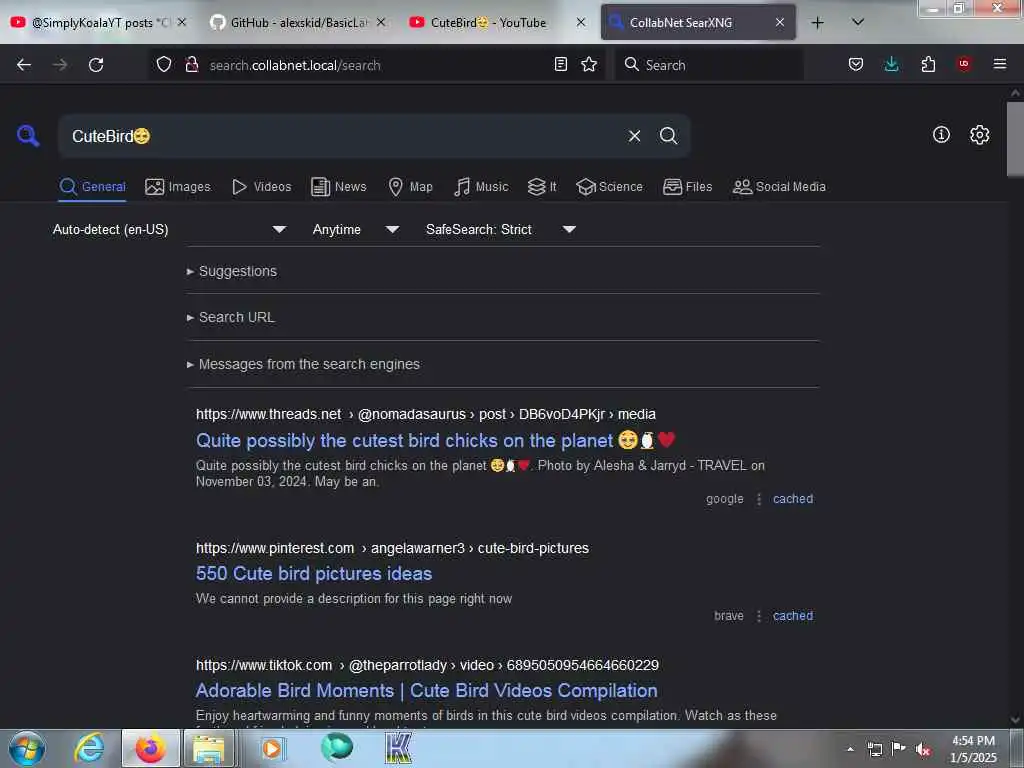List all tabs with the chevron
The height and width of the screenshot is (768, 1024).
click(x=858, y=22)
